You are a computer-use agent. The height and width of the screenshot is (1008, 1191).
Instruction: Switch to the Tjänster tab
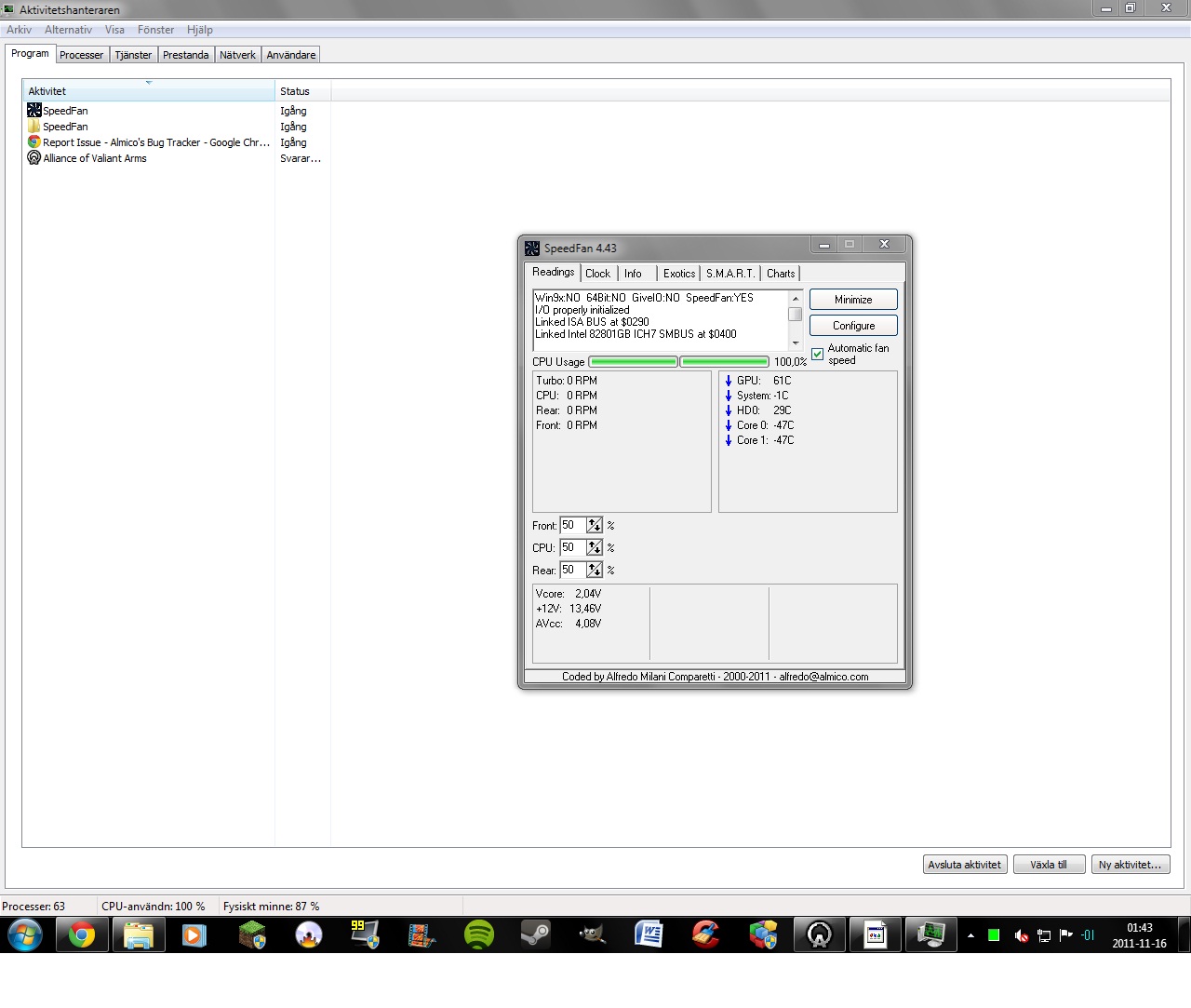point(133,55)
